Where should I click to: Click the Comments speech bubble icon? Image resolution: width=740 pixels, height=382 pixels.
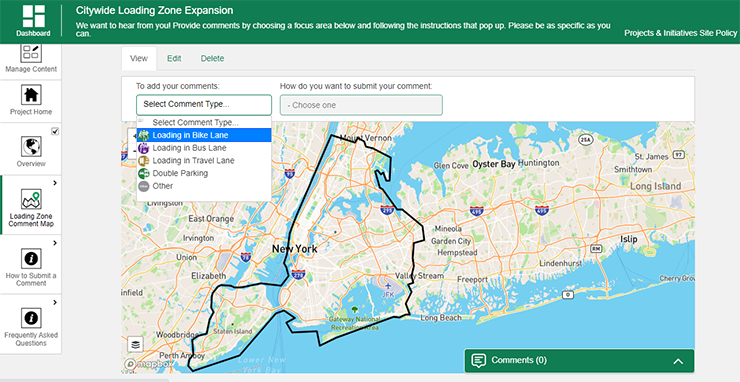point(479,360)
